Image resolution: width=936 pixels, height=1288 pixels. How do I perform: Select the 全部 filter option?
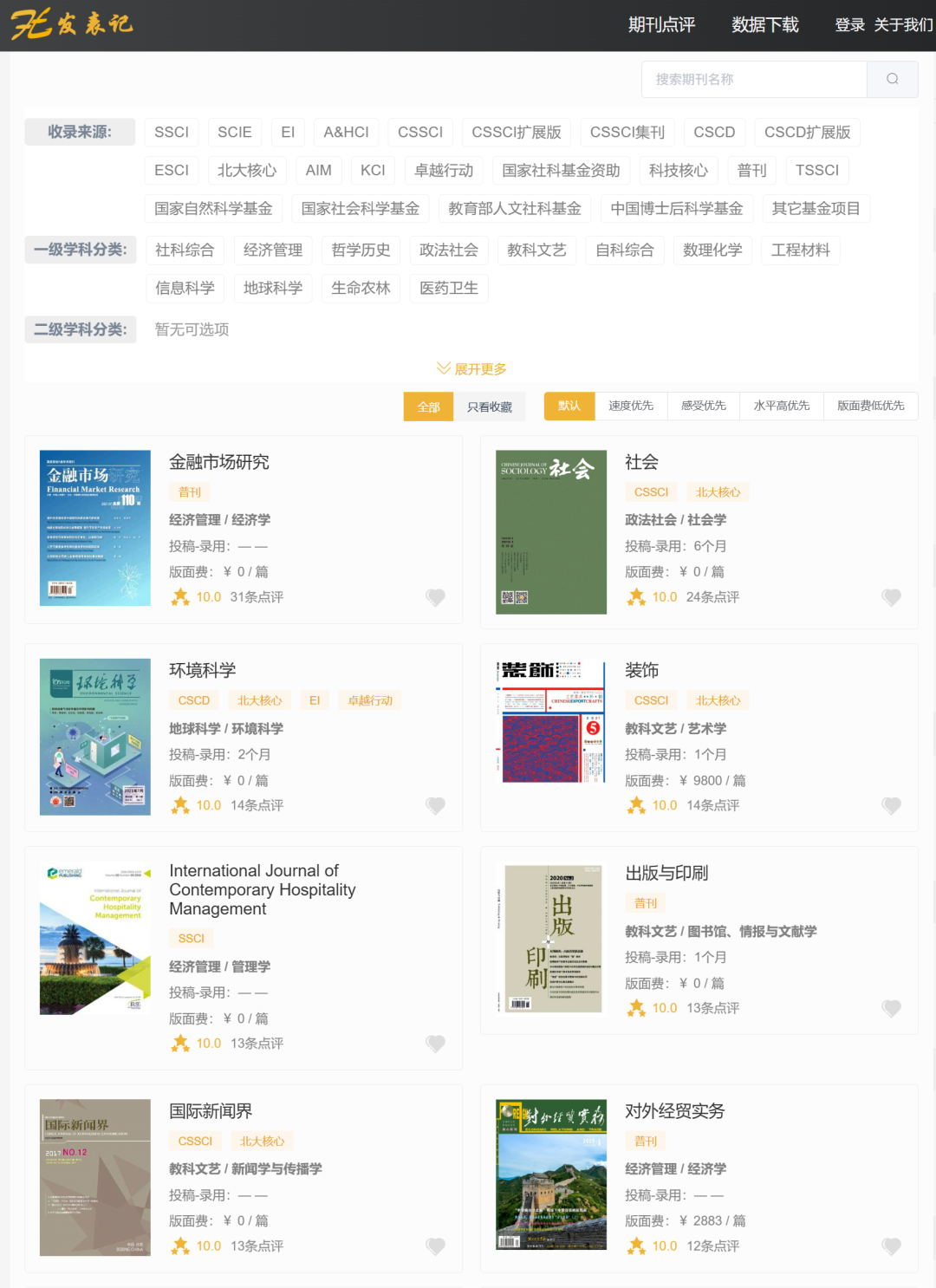point(428,407)
